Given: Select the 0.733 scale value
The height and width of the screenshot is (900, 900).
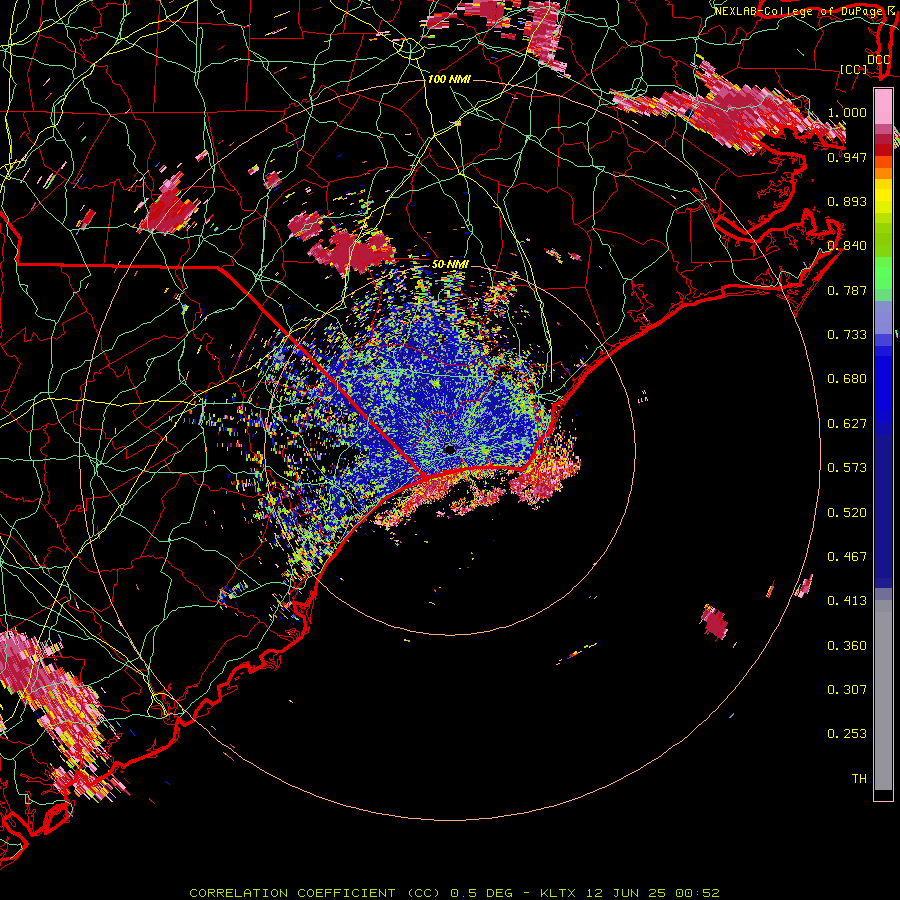Looking at the screenshot, I should point(847,334).
